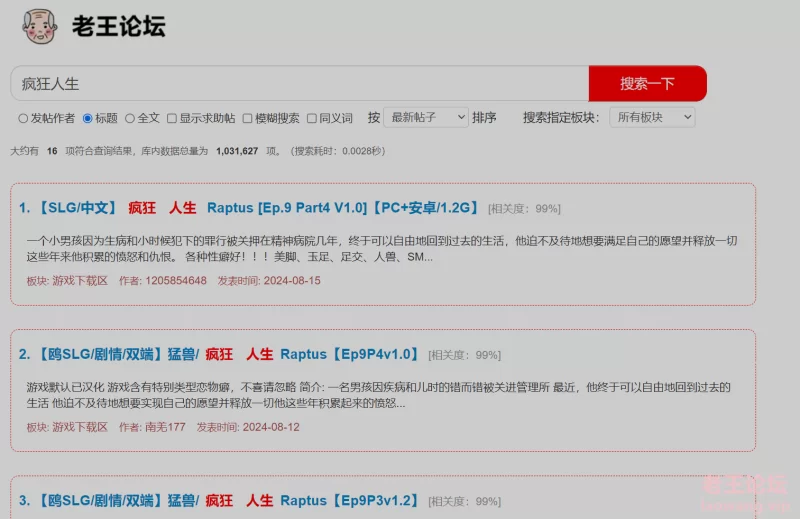This screenshot has width=800, height=519.
Task: Click the 老王论坛 site title
Action: click(x=118, y=26)
